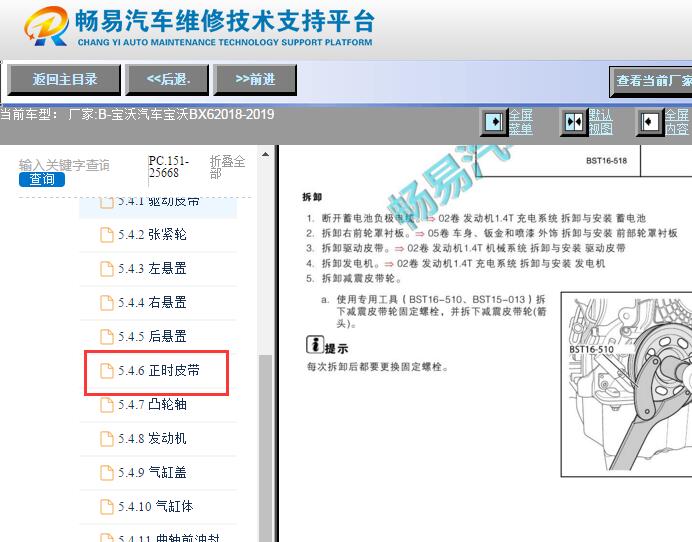Click the page icon beside 5.4.7 凸轮轴

coord(106,405)
